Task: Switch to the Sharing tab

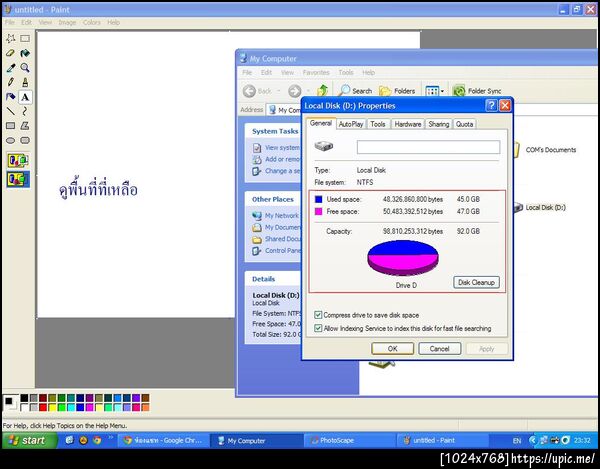Action: tap(439, 124)
